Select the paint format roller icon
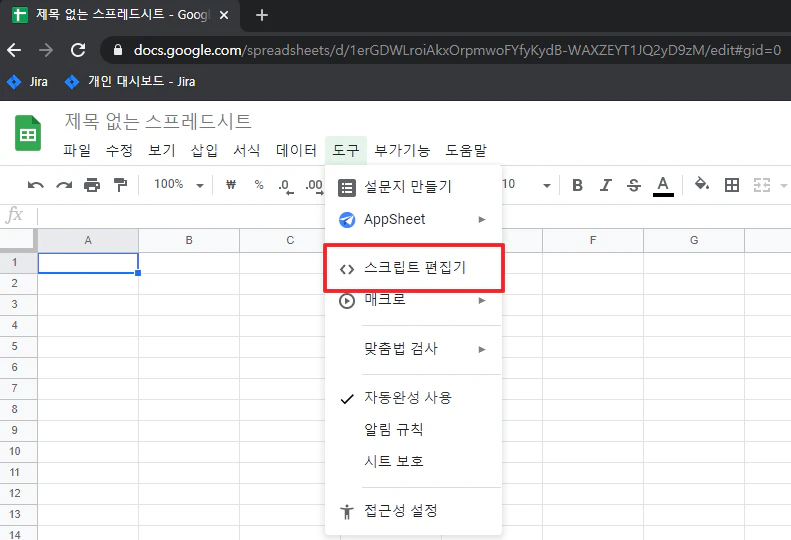Viewport: 791px width, 540px height. [x=120, y=185]
